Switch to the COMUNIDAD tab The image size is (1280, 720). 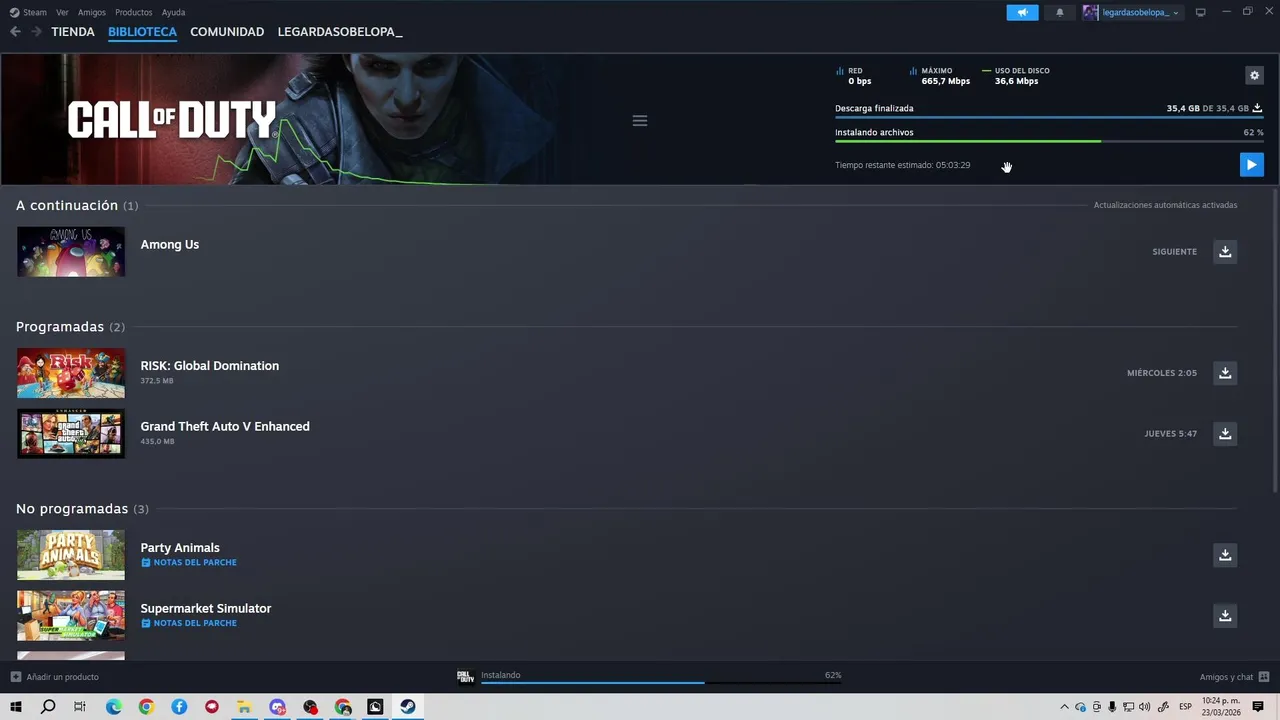[227, 32]
